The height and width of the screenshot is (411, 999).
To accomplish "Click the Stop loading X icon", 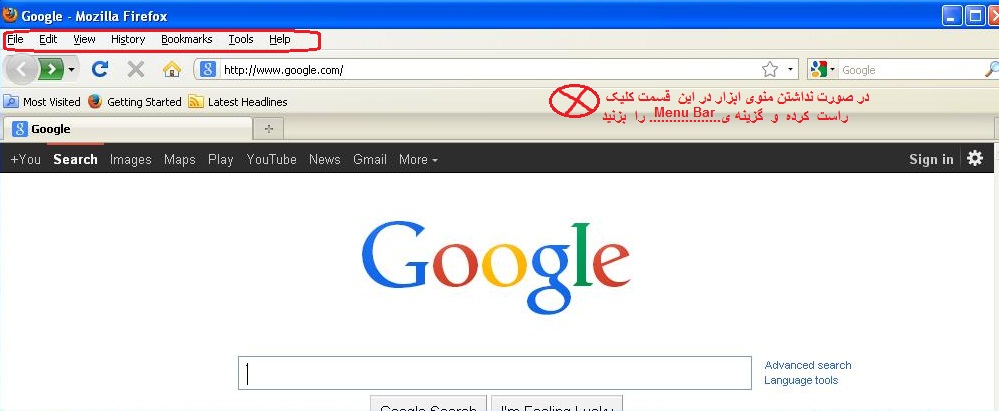I will [x=135, y=69].
